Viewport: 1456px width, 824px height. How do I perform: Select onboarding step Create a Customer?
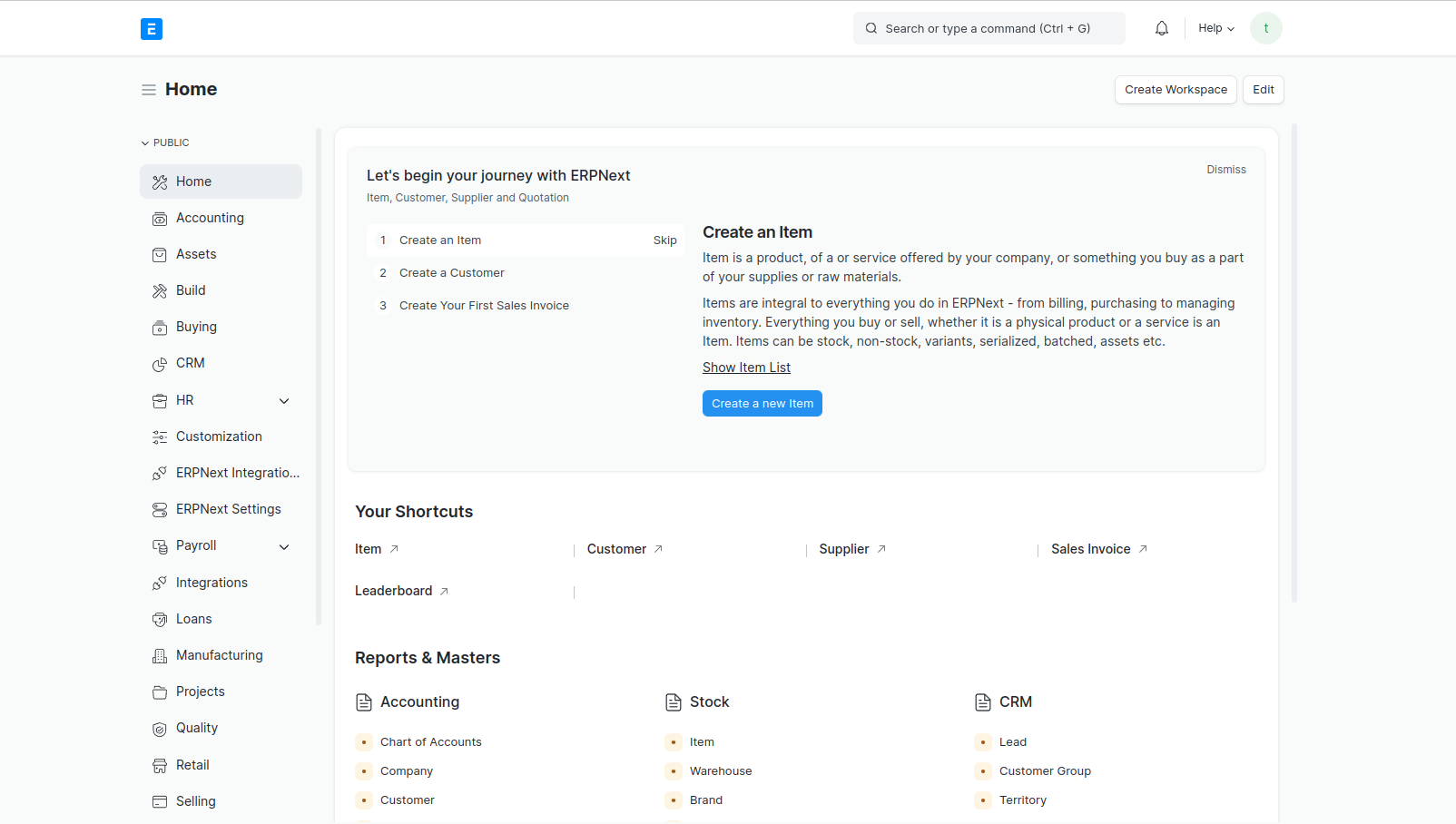click(x=526, y=273)
